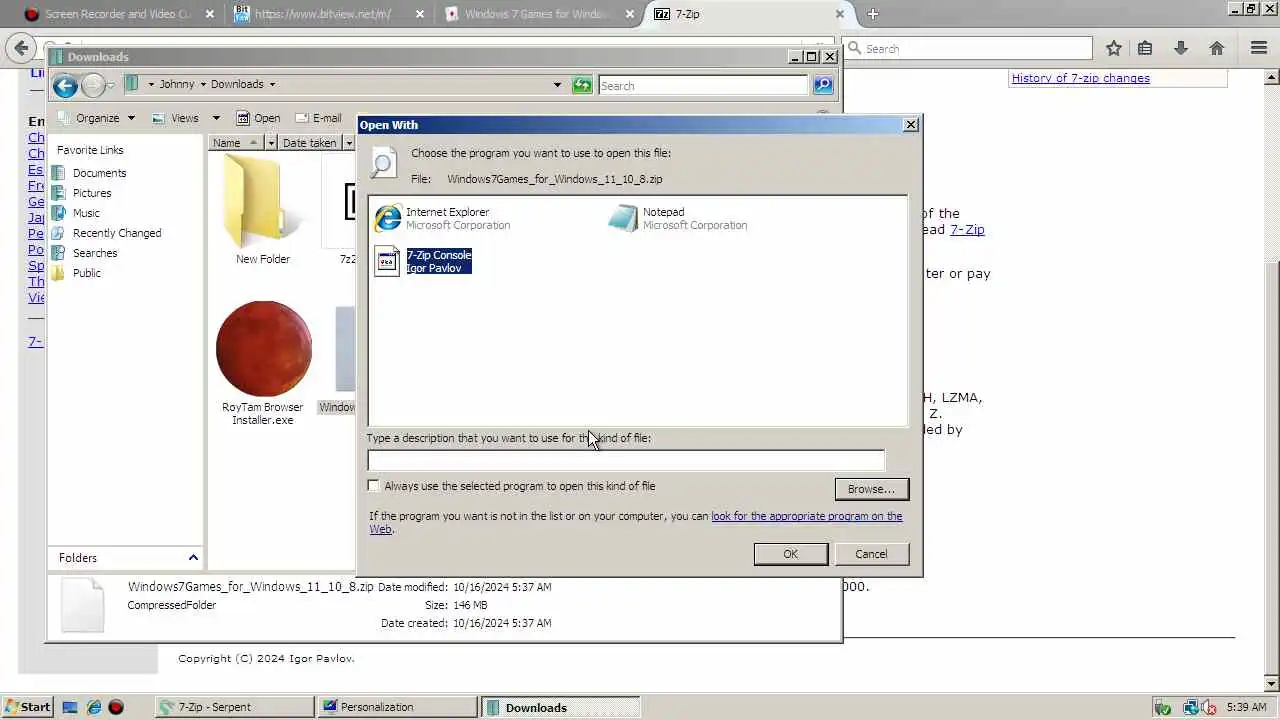Viewport: 1280px width, 720px height.
Task: Click the browser search field
Action: tap(967, 48)
